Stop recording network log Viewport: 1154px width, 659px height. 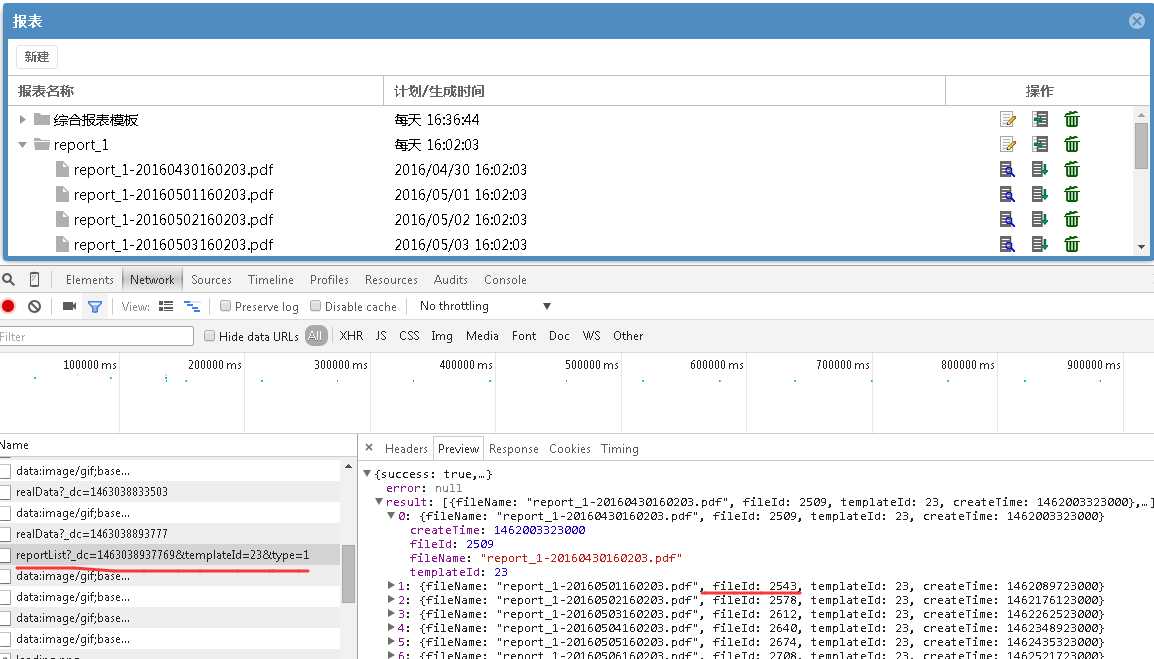[x=8, y=306]
